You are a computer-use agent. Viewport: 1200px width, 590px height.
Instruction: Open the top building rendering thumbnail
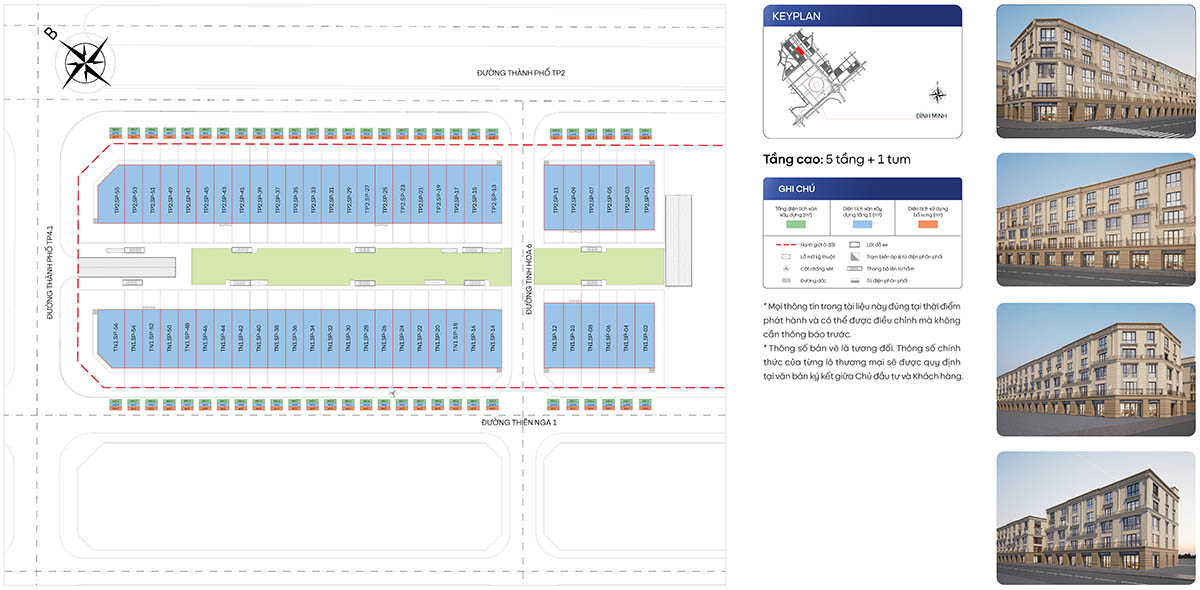1095,71
